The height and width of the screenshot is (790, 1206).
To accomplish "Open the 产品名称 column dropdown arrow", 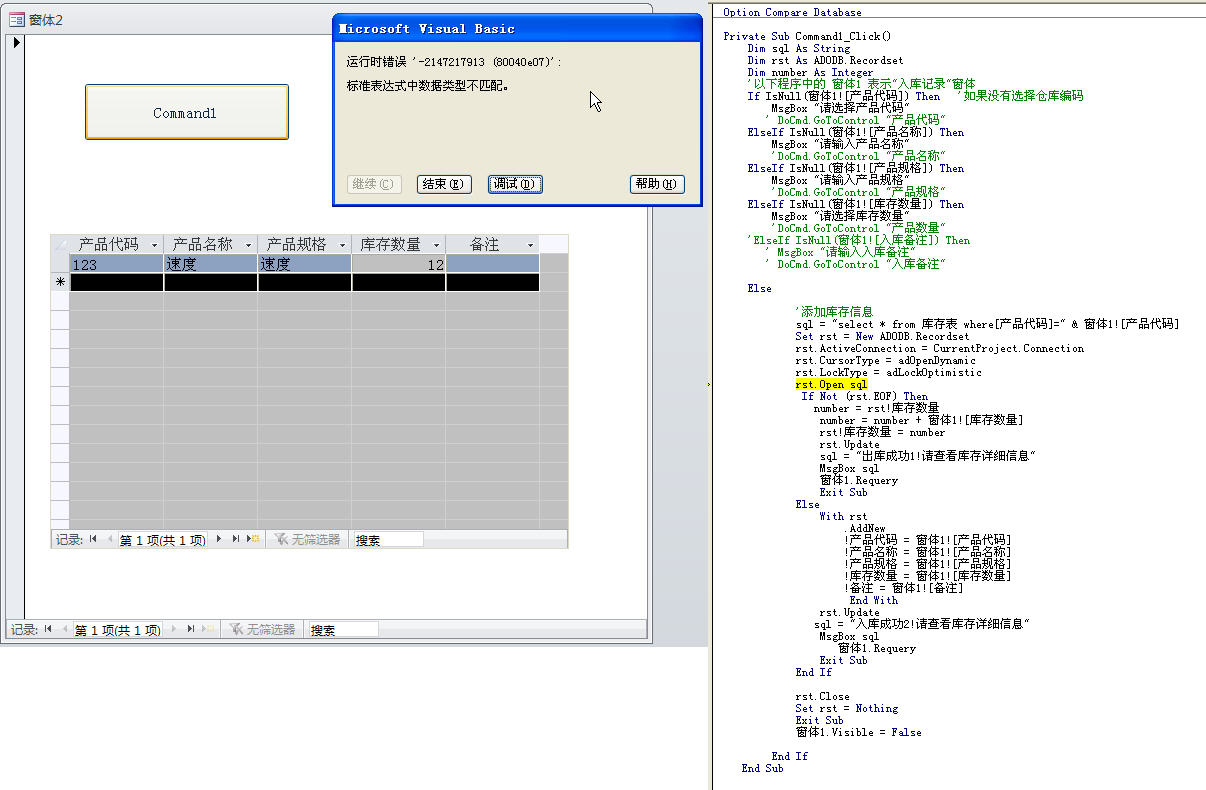I will tap(248, 245).
